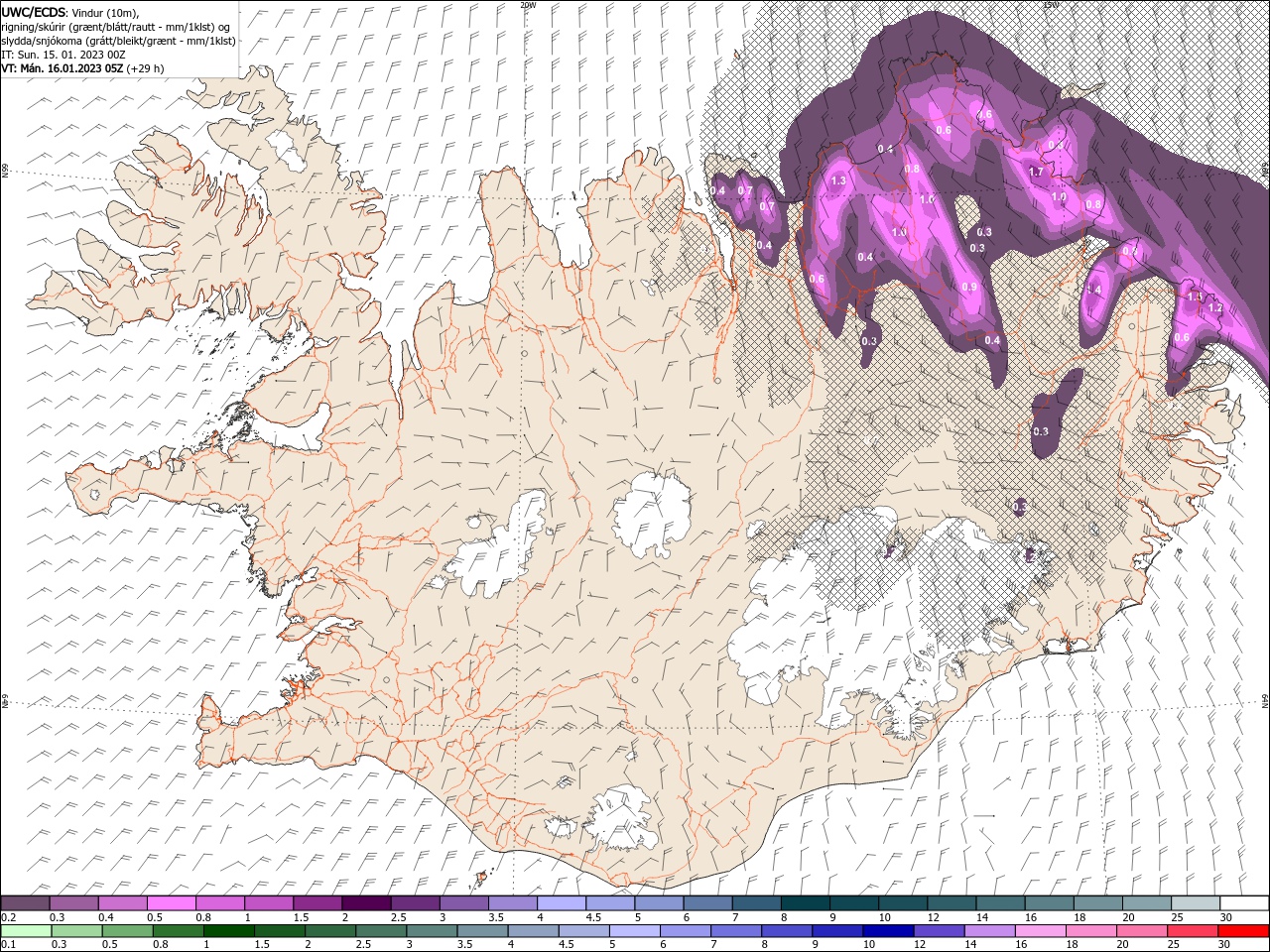Select snow-legend swatch between 12 and 14
1270x952 pixels.
point(952,903)
